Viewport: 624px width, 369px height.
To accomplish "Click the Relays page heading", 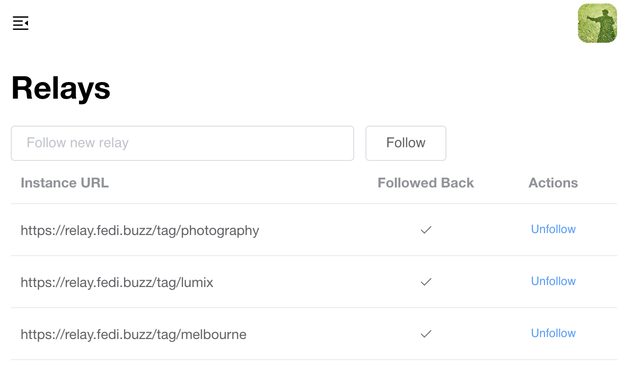I will click(x=61, y=88).
